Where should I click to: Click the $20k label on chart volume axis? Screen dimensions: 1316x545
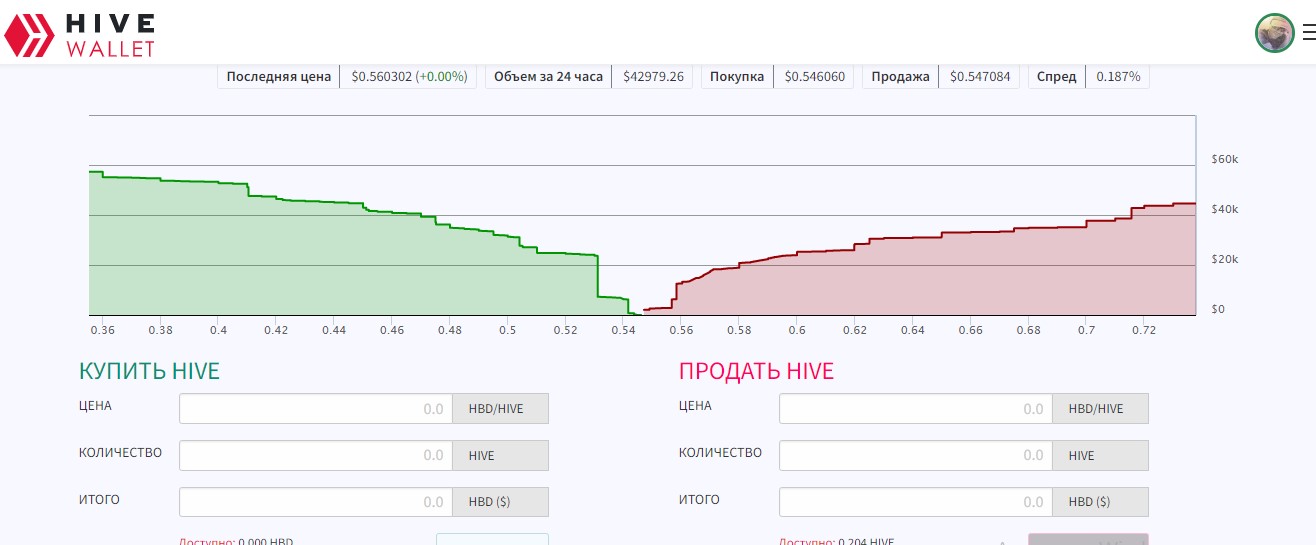tap(1224, 259)
